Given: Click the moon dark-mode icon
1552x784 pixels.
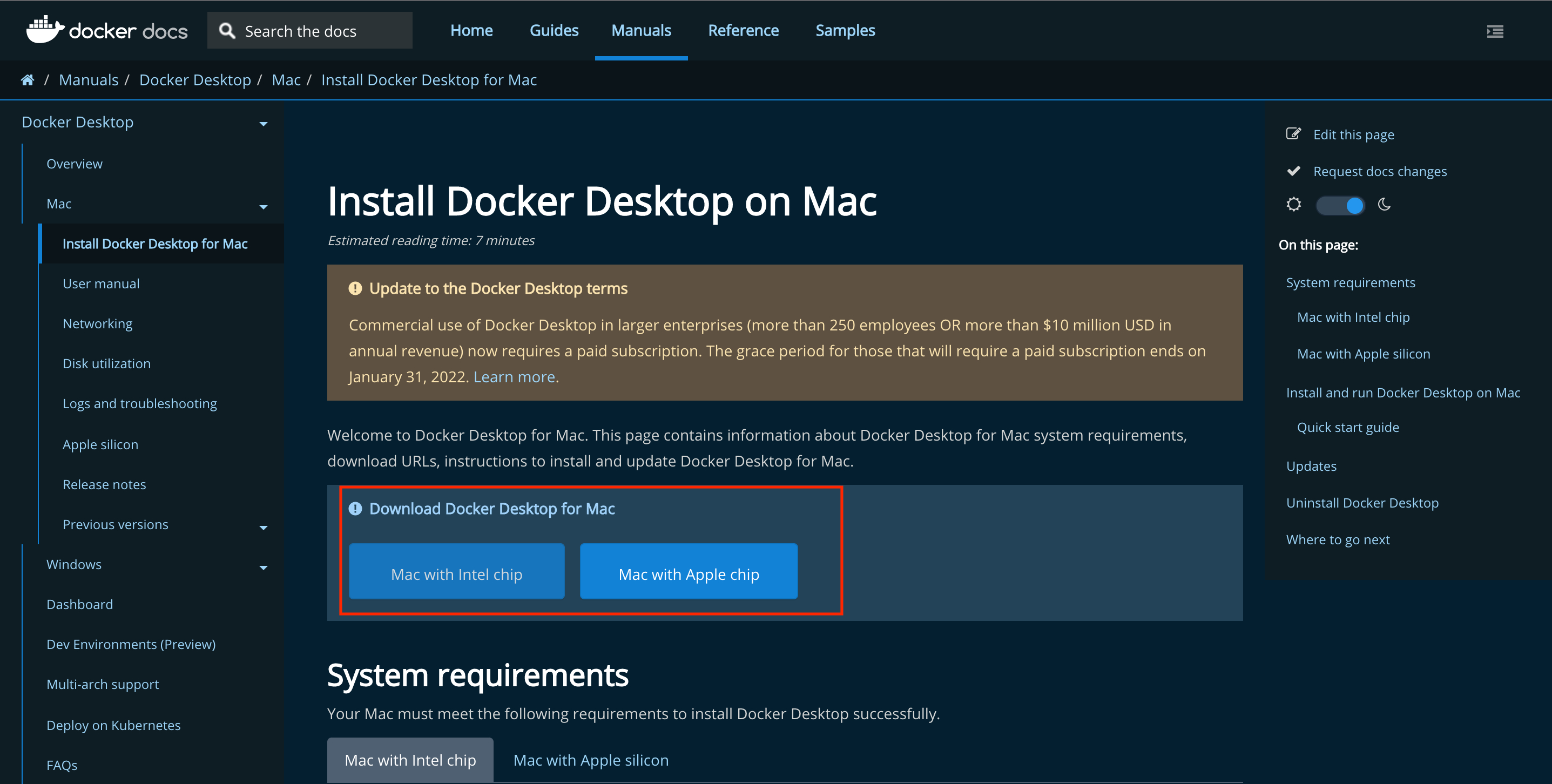Looking at the screenshot, I should click(1384, 205).
